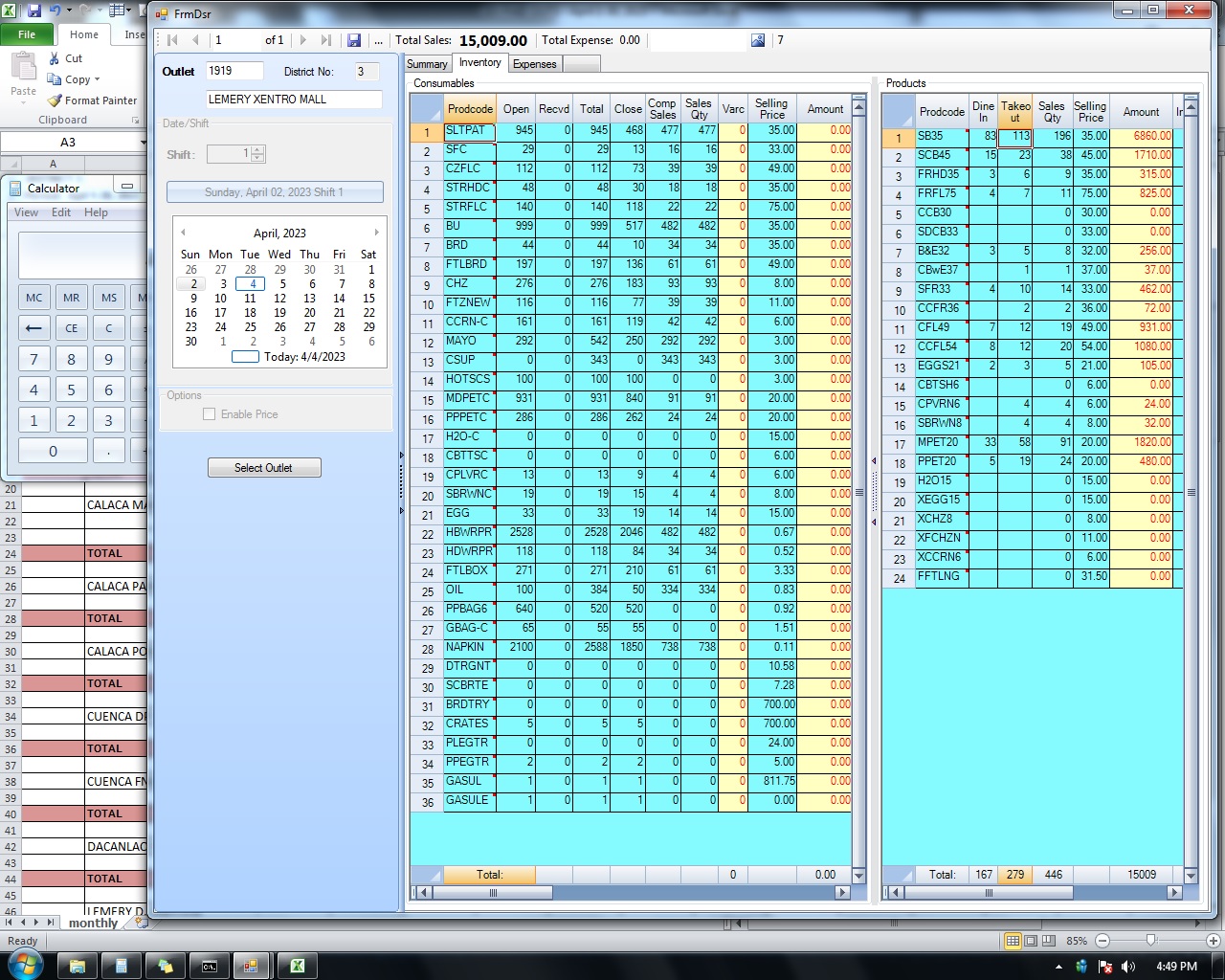Switch Excel to Normal view in the status bar

[x=1013, y=941]
